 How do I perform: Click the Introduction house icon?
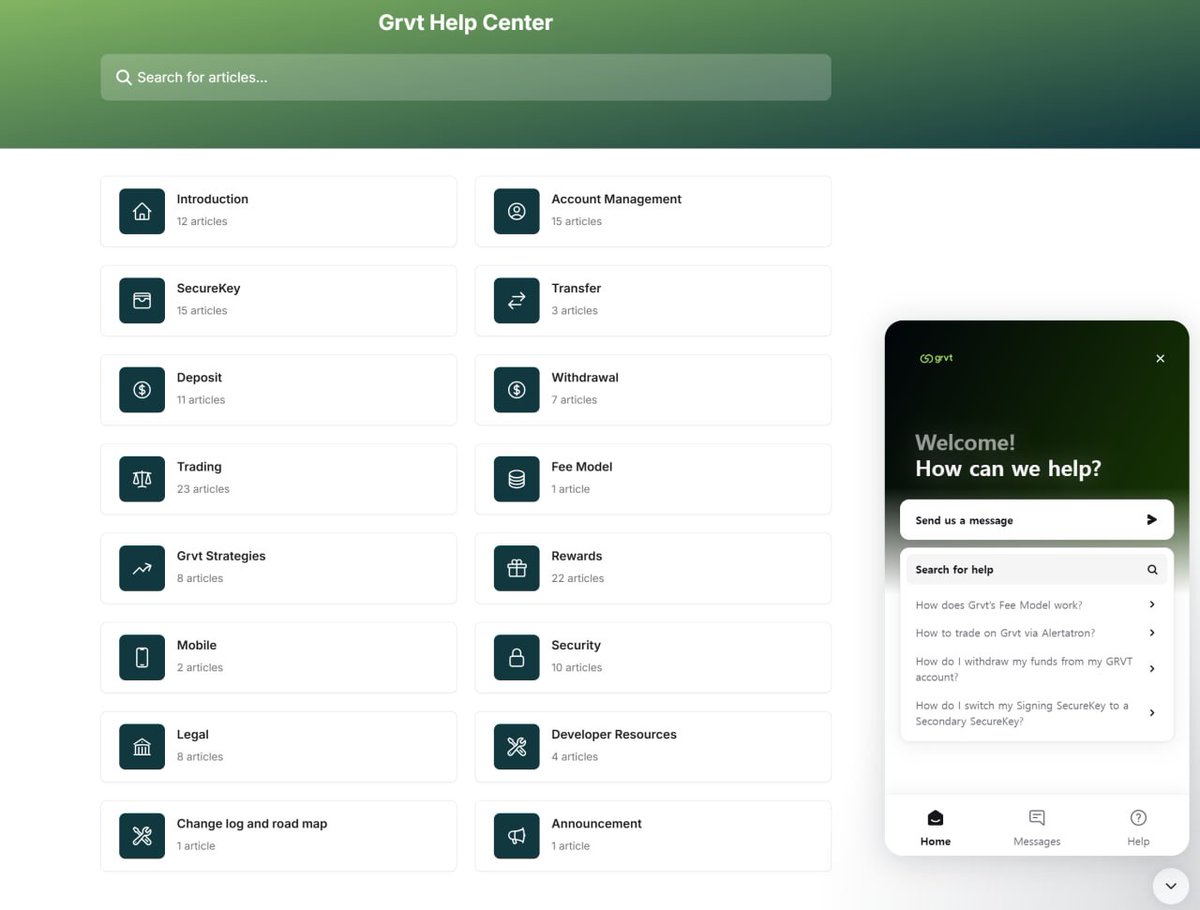pyautogui.click(x=142, y=211)
